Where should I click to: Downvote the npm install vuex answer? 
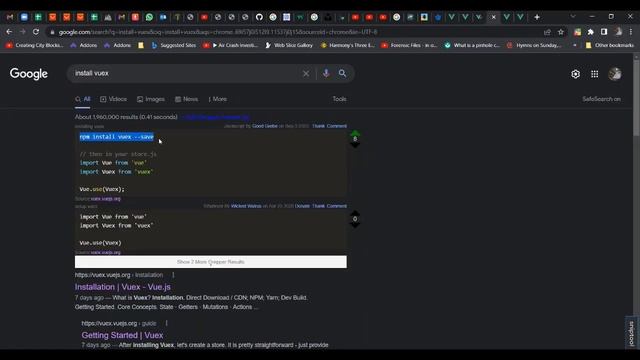[x=355, y=145]
